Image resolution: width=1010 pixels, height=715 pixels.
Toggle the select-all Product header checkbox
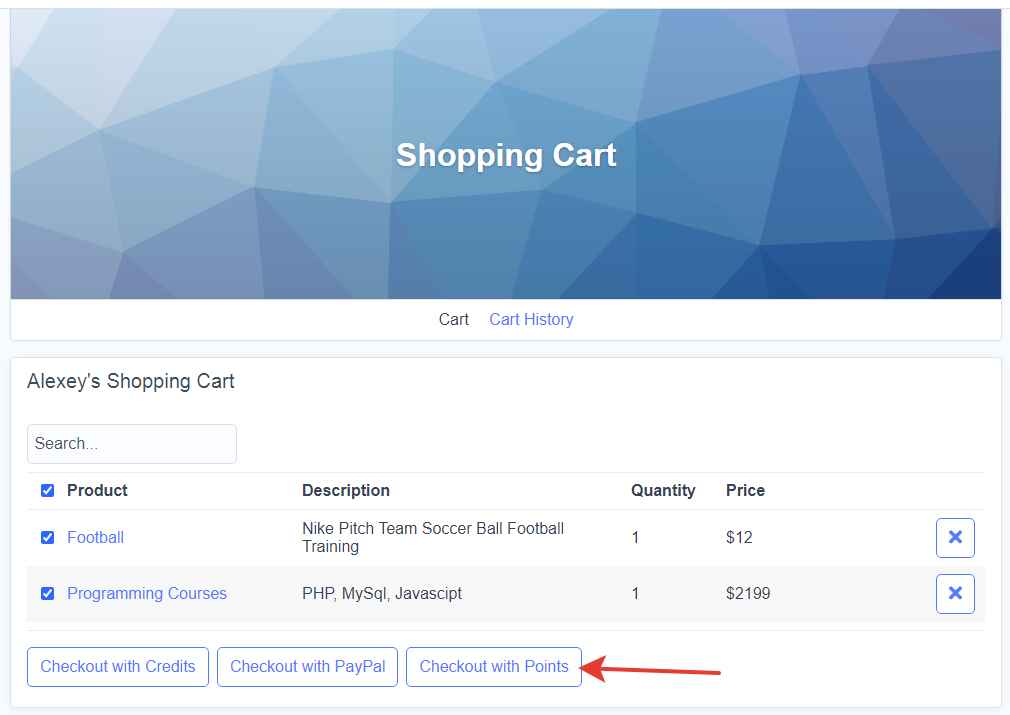48,490
